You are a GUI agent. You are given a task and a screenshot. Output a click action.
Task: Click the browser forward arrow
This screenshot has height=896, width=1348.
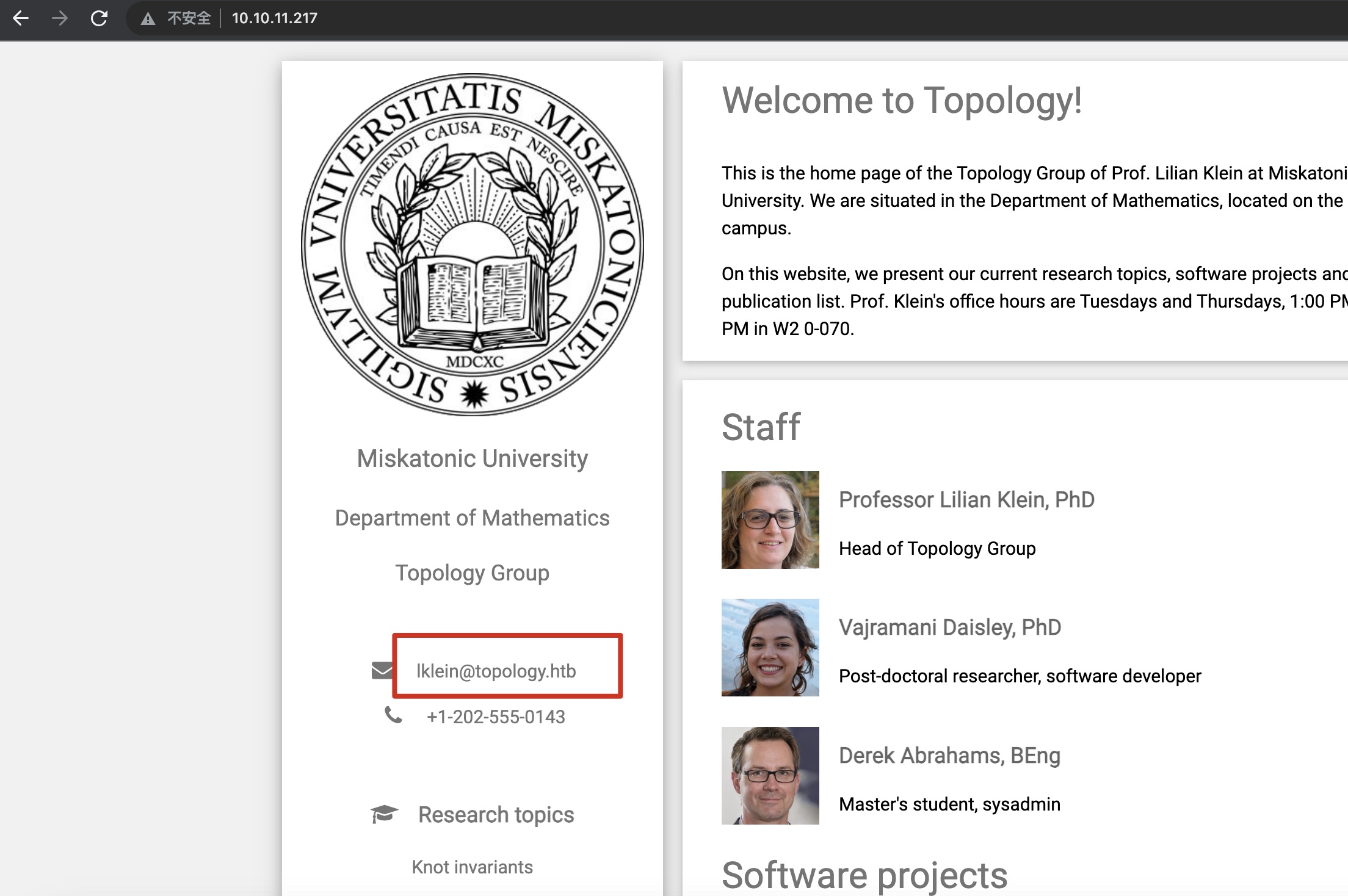(60, 18)
